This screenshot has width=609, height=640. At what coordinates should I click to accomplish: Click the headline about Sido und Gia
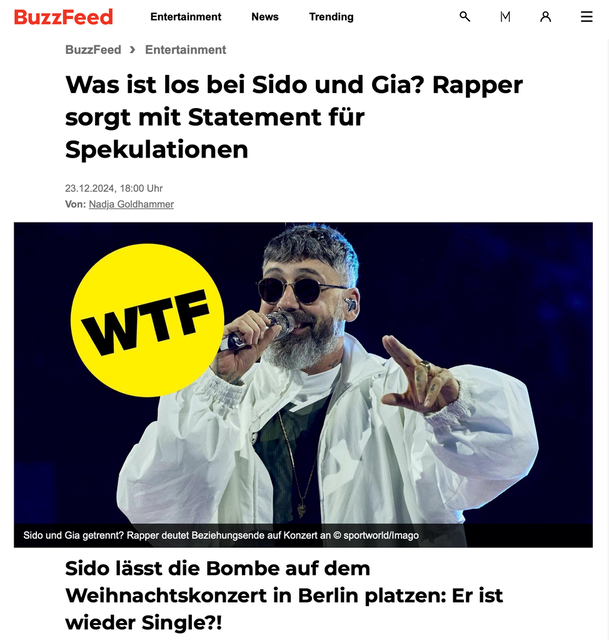pyautogui.click(x=294, y=117)
